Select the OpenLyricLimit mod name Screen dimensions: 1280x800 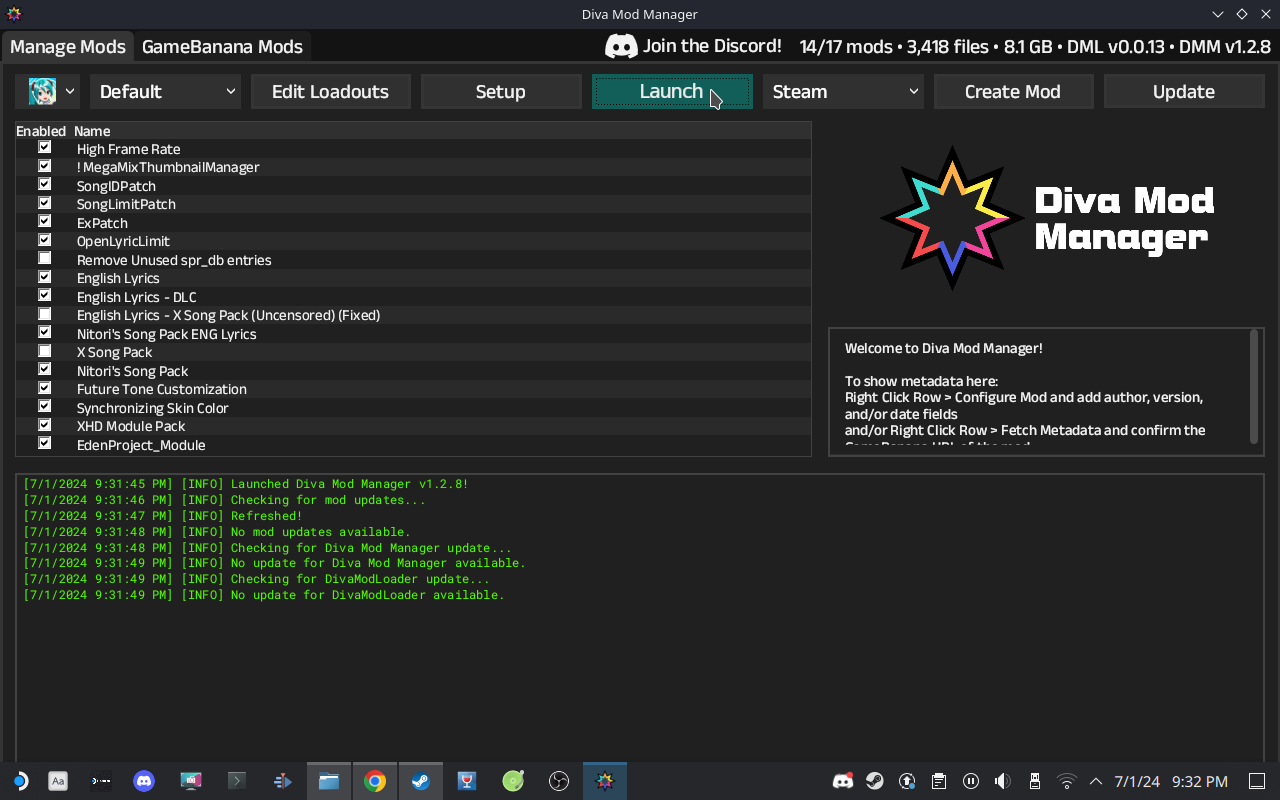coord(123,241)
